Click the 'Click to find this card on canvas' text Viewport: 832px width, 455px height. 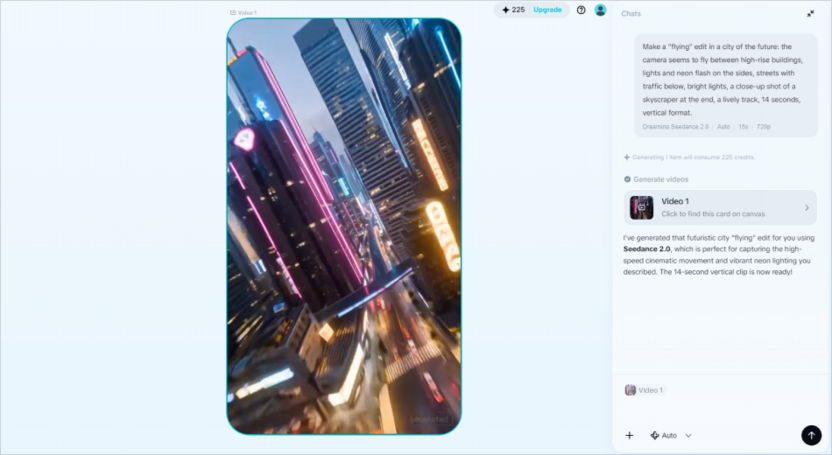tap(713, 214)
